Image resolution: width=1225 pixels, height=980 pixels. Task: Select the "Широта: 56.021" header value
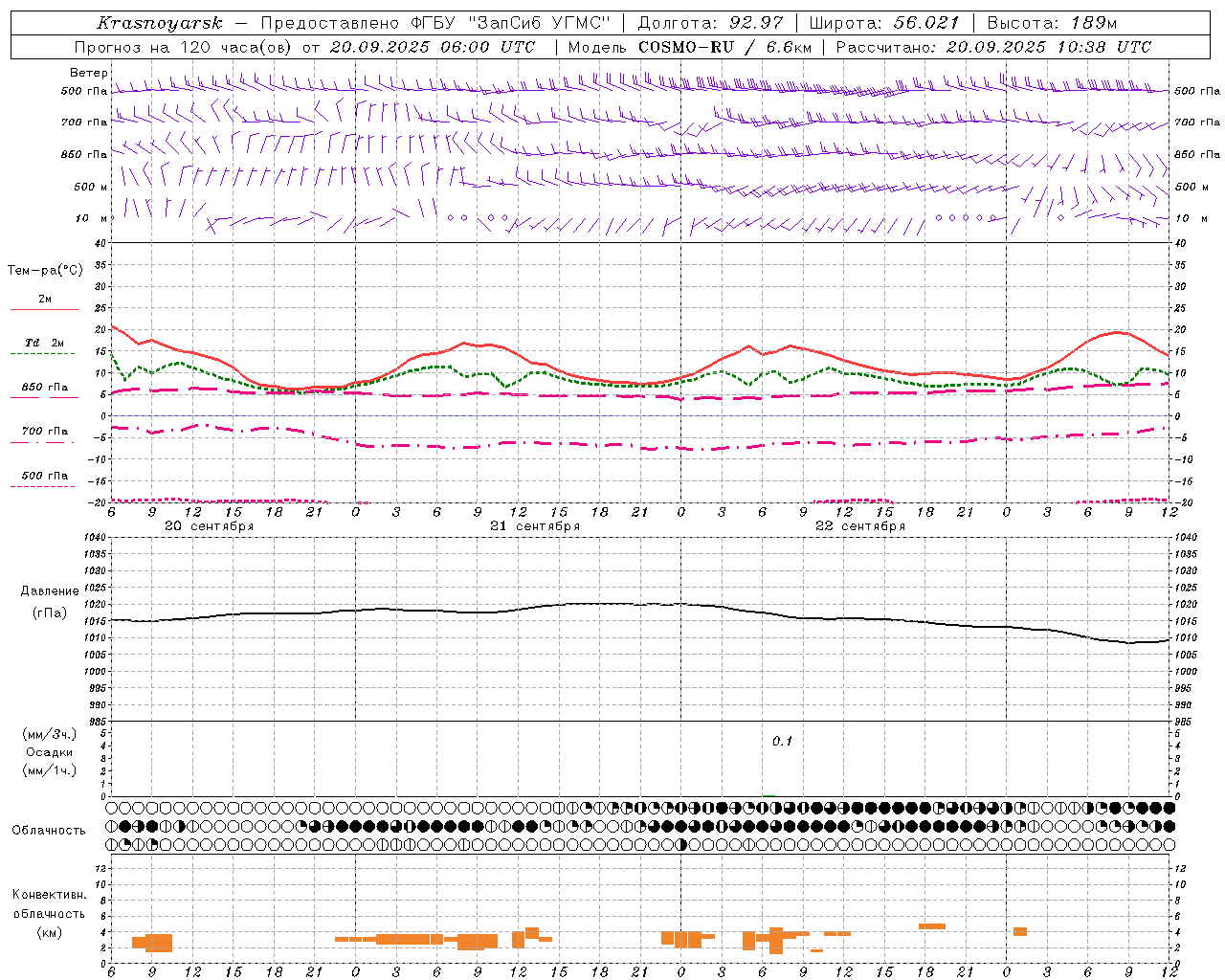point(883,23)
